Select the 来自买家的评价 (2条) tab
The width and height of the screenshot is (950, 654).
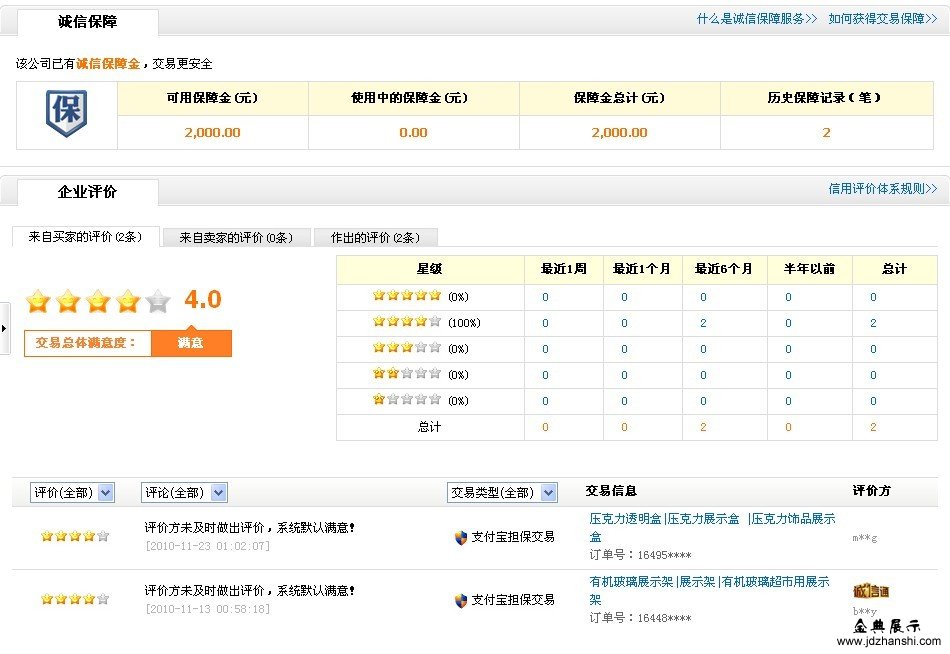(85, 237)
